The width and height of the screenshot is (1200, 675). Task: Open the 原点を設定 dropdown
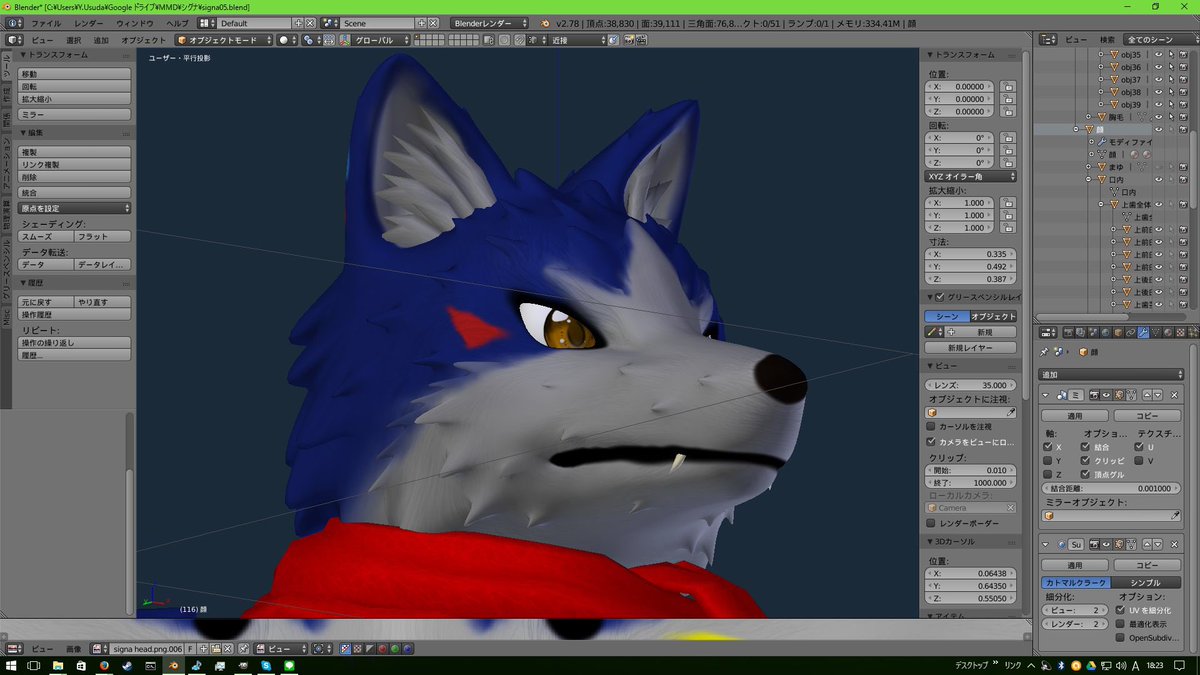point(75,208)
